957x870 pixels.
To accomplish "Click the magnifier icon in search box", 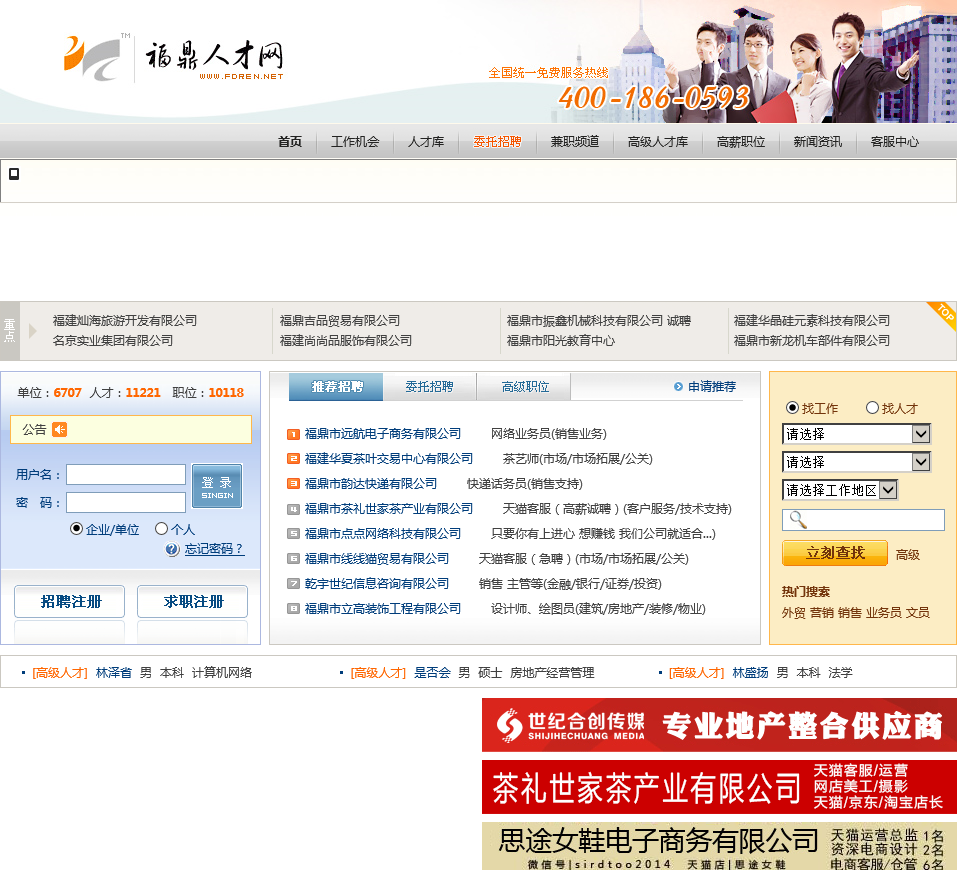I will click(798, 520).
